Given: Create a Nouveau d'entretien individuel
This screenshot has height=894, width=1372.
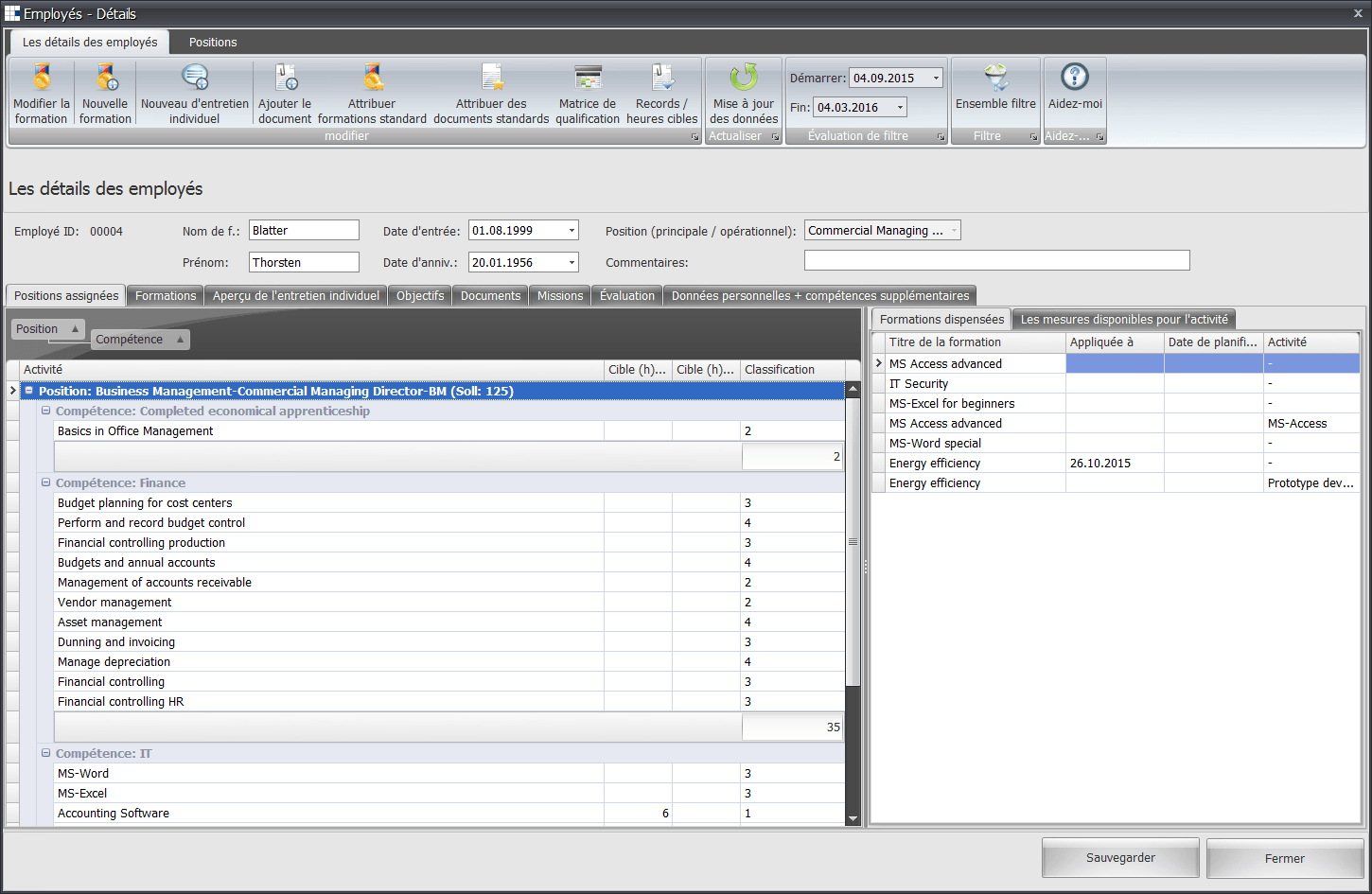Looking at the screenshot, I should pyautogui.click(x=195, y=93).
